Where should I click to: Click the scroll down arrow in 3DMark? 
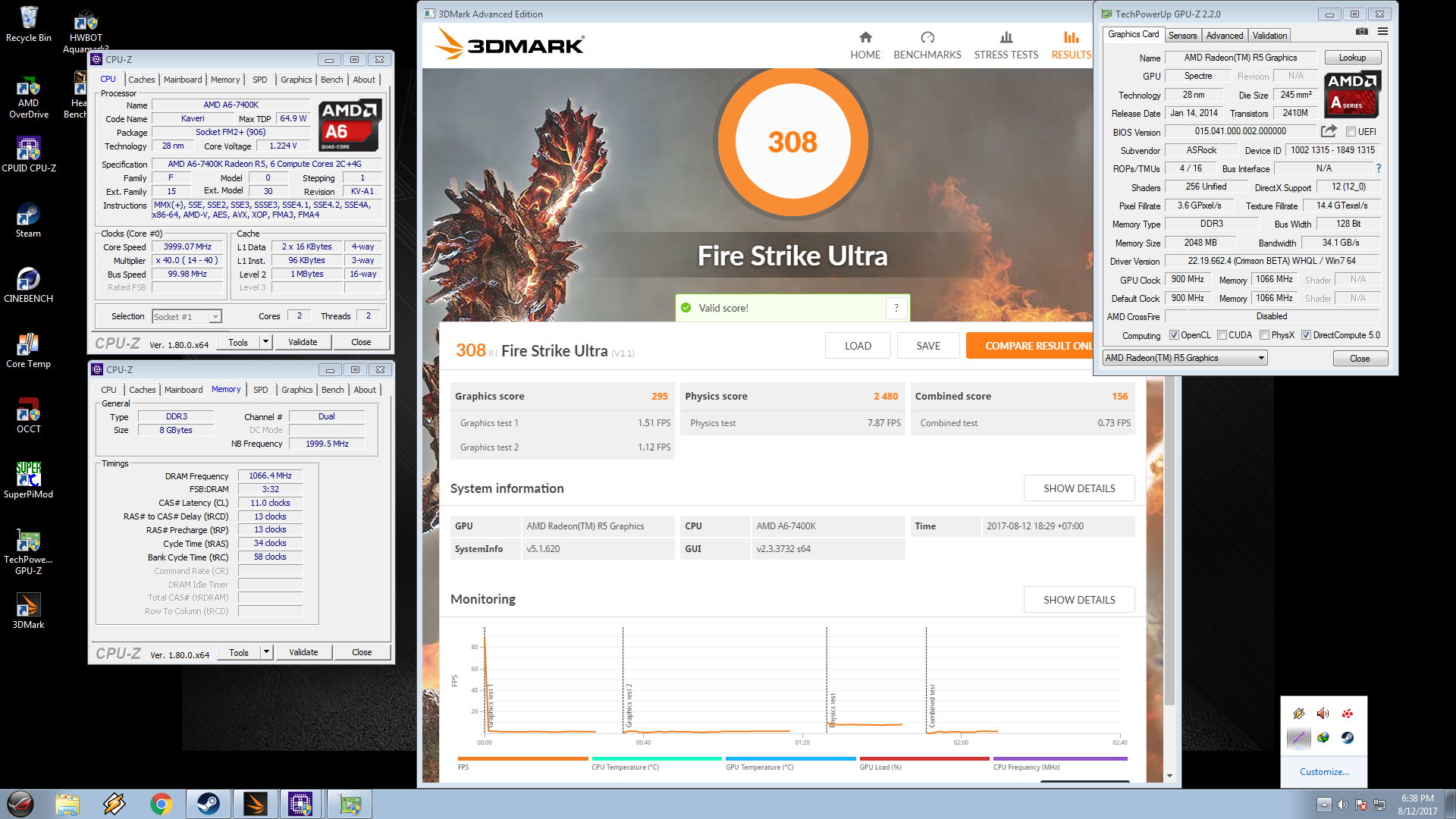tap(1169, 776)
